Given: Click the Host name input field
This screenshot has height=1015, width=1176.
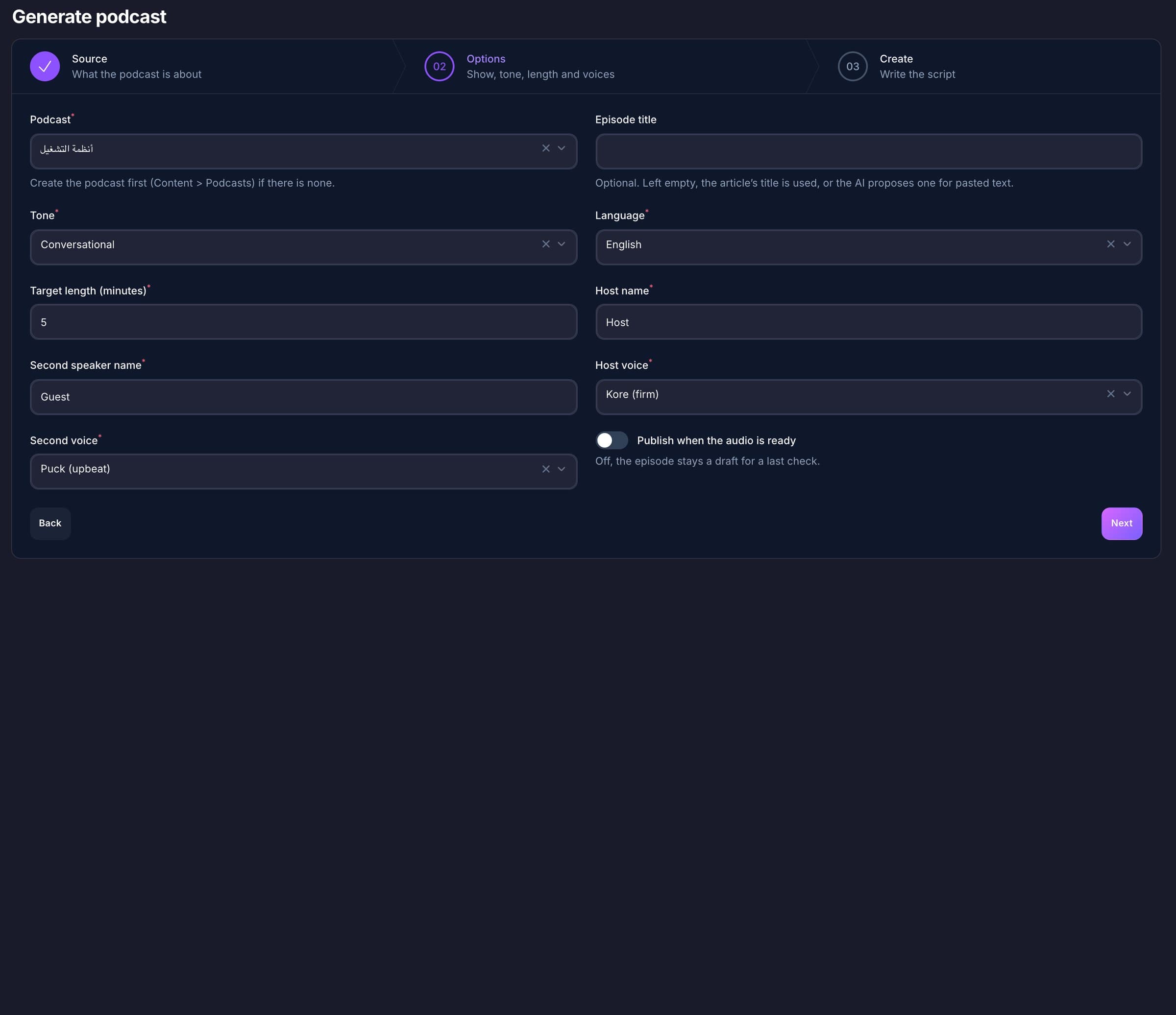Looking at the screenshot, I should (x=868, y=322).
